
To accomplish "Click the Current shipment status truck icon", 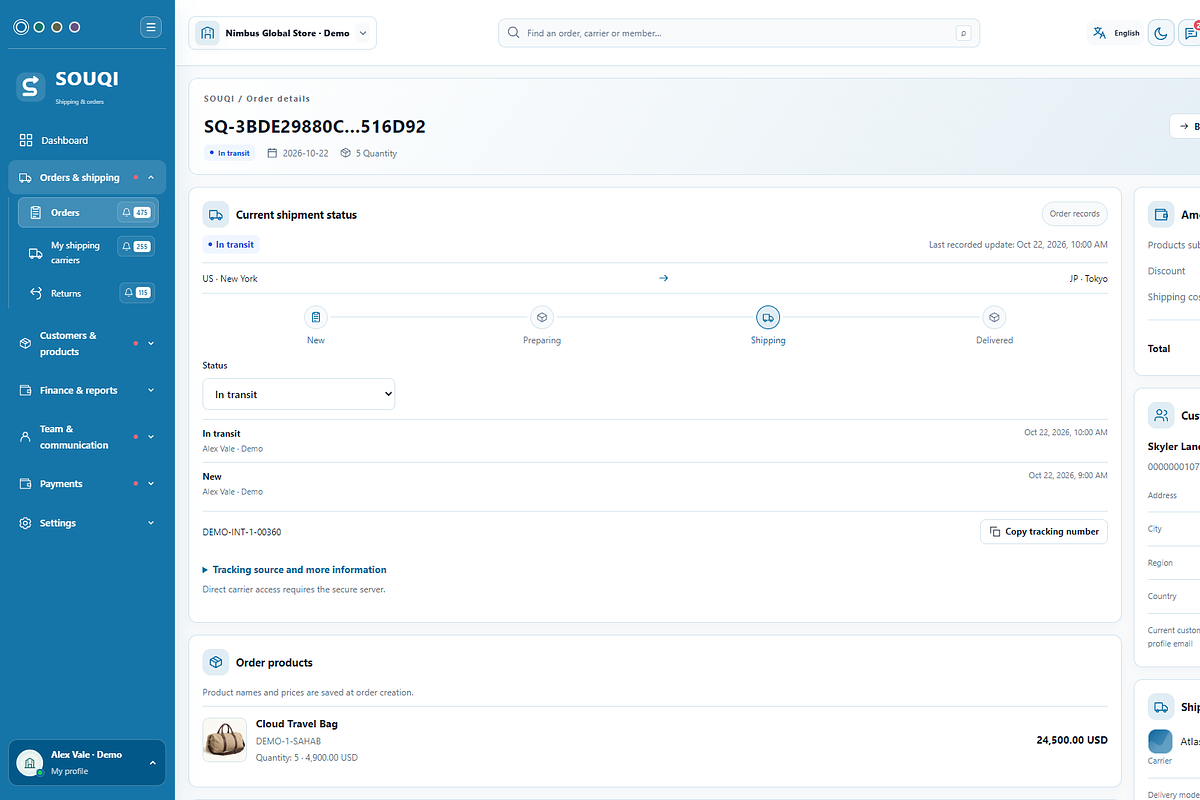I will 216,214.
